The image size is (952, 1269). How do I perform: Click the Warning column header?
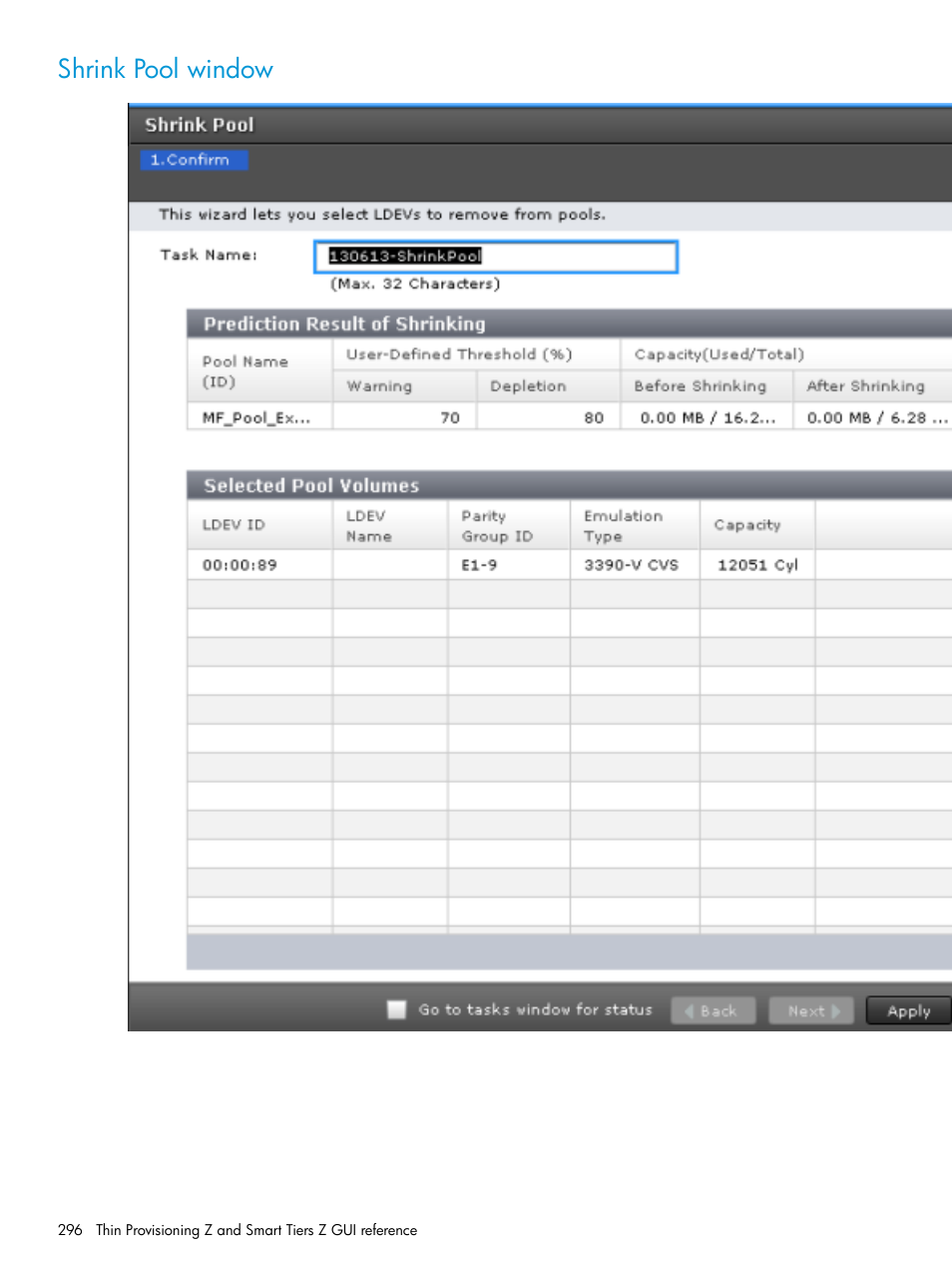pyautogui.click(x=404, y=386)
